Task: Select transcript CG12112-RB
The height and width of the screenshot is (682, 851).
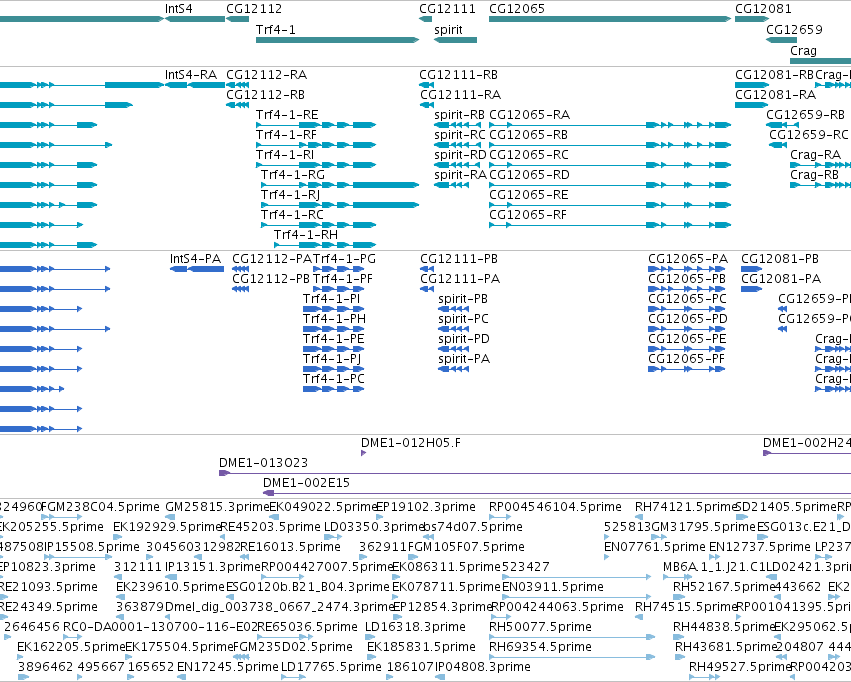Action: click(x=238, y=105)
